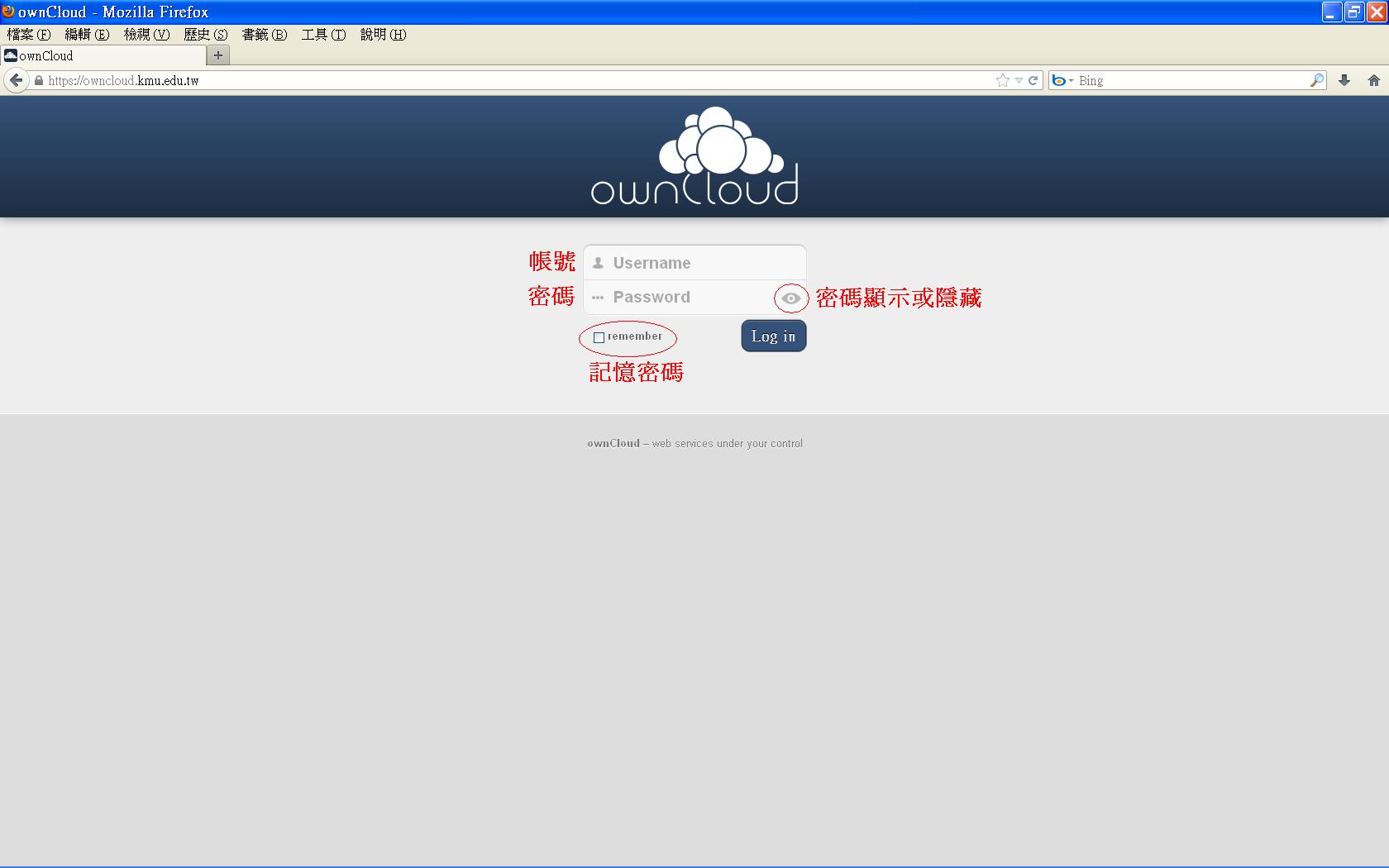Open the 編輯 (E) menu
The width and height of the screenshot is (1389, 868).
[87, 35]
